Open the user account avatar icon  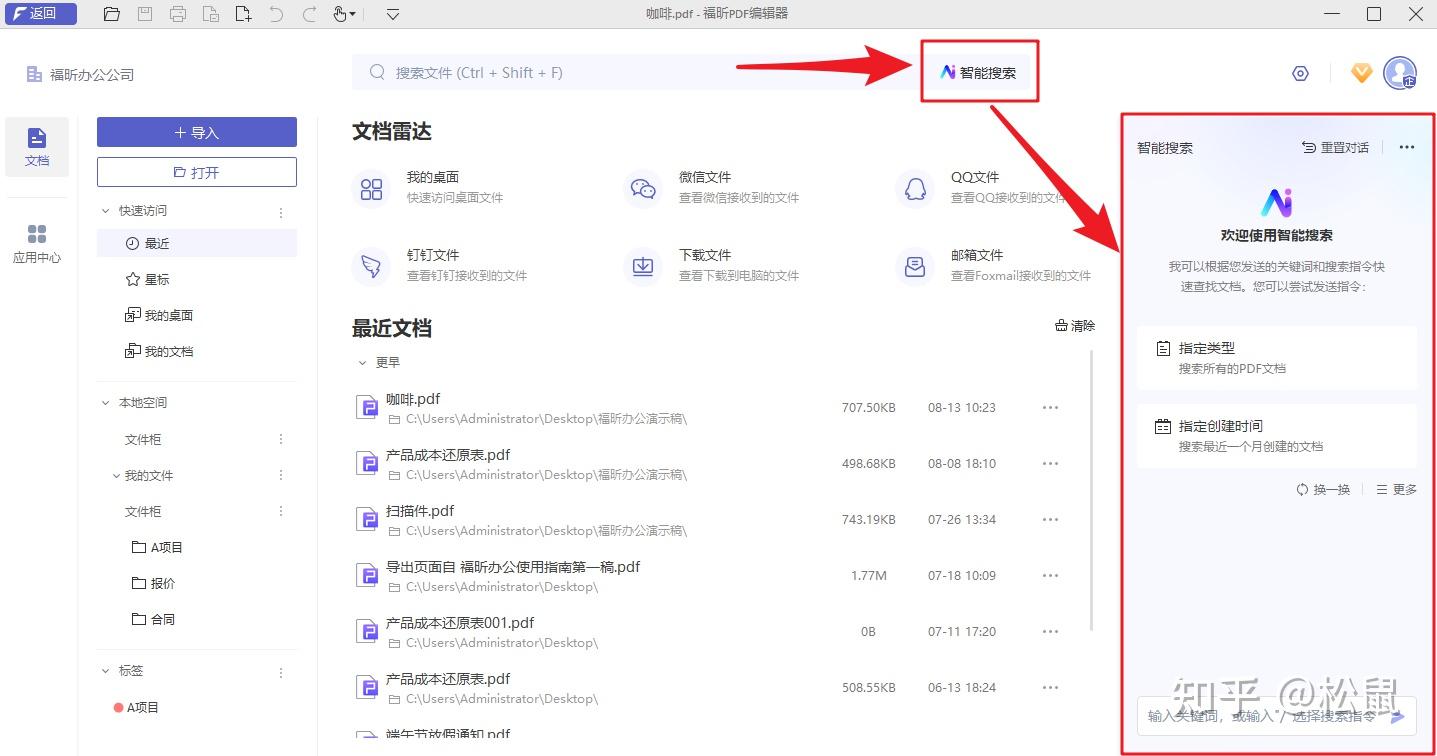tap(1401, 73)
